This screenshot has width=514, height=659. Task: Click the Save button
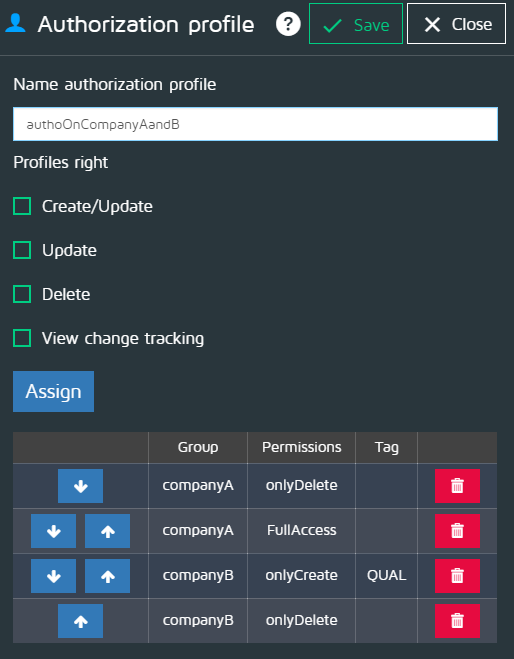coord(356,24)
